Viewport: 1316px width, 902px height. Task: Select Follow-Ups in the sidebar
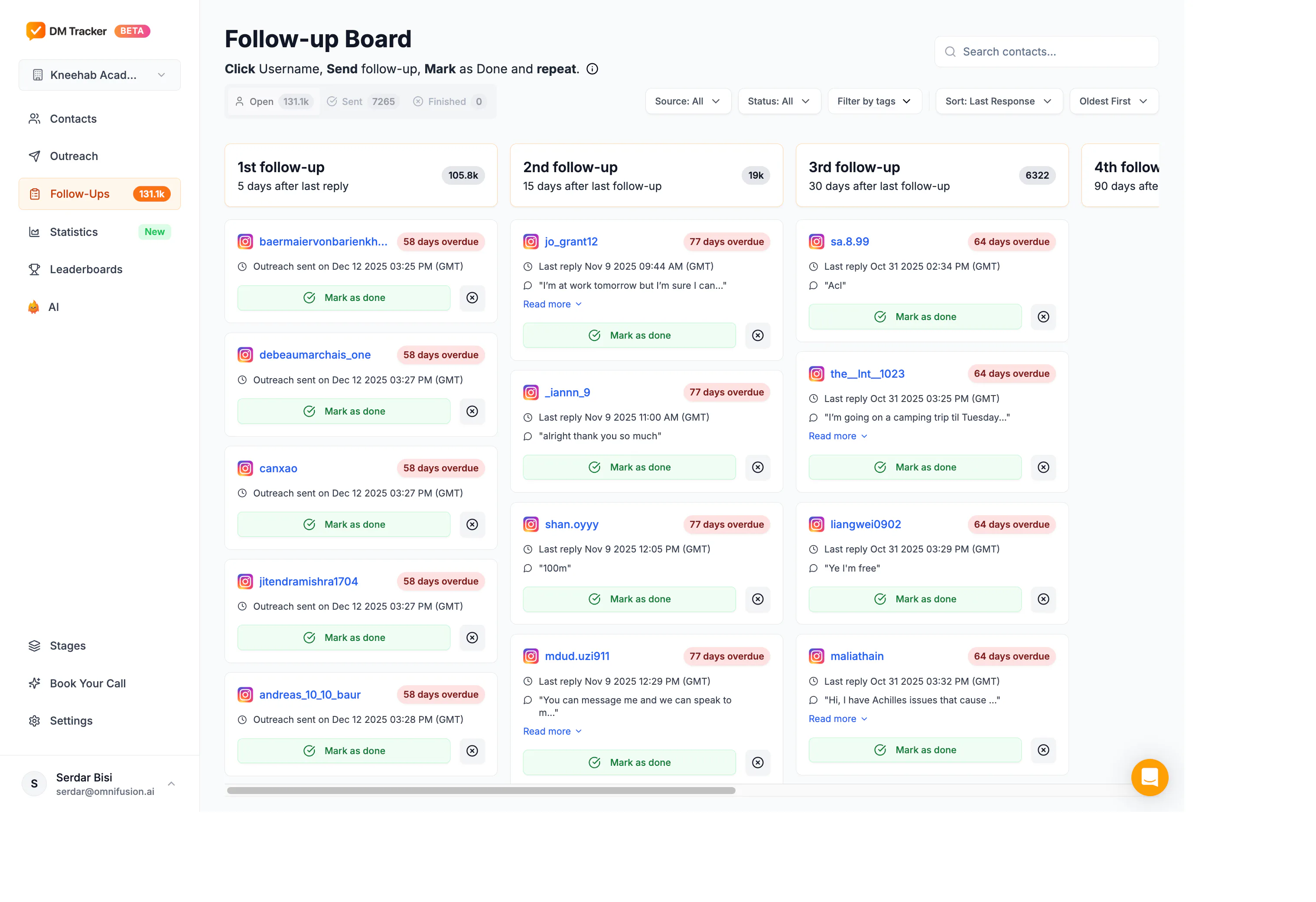[x=100, y=194]
